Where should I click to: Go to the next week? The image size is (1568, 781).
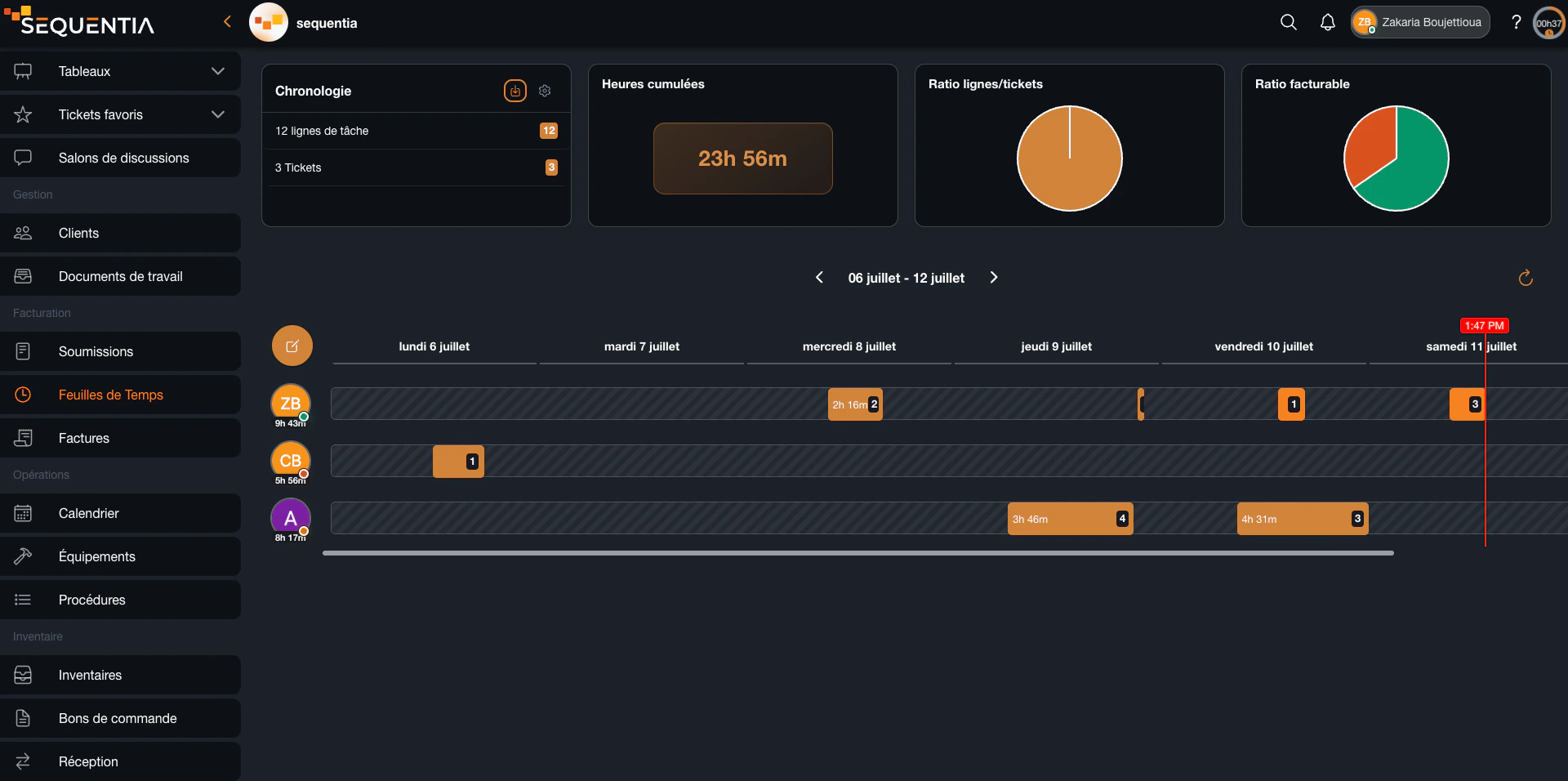tap(994, 278)
